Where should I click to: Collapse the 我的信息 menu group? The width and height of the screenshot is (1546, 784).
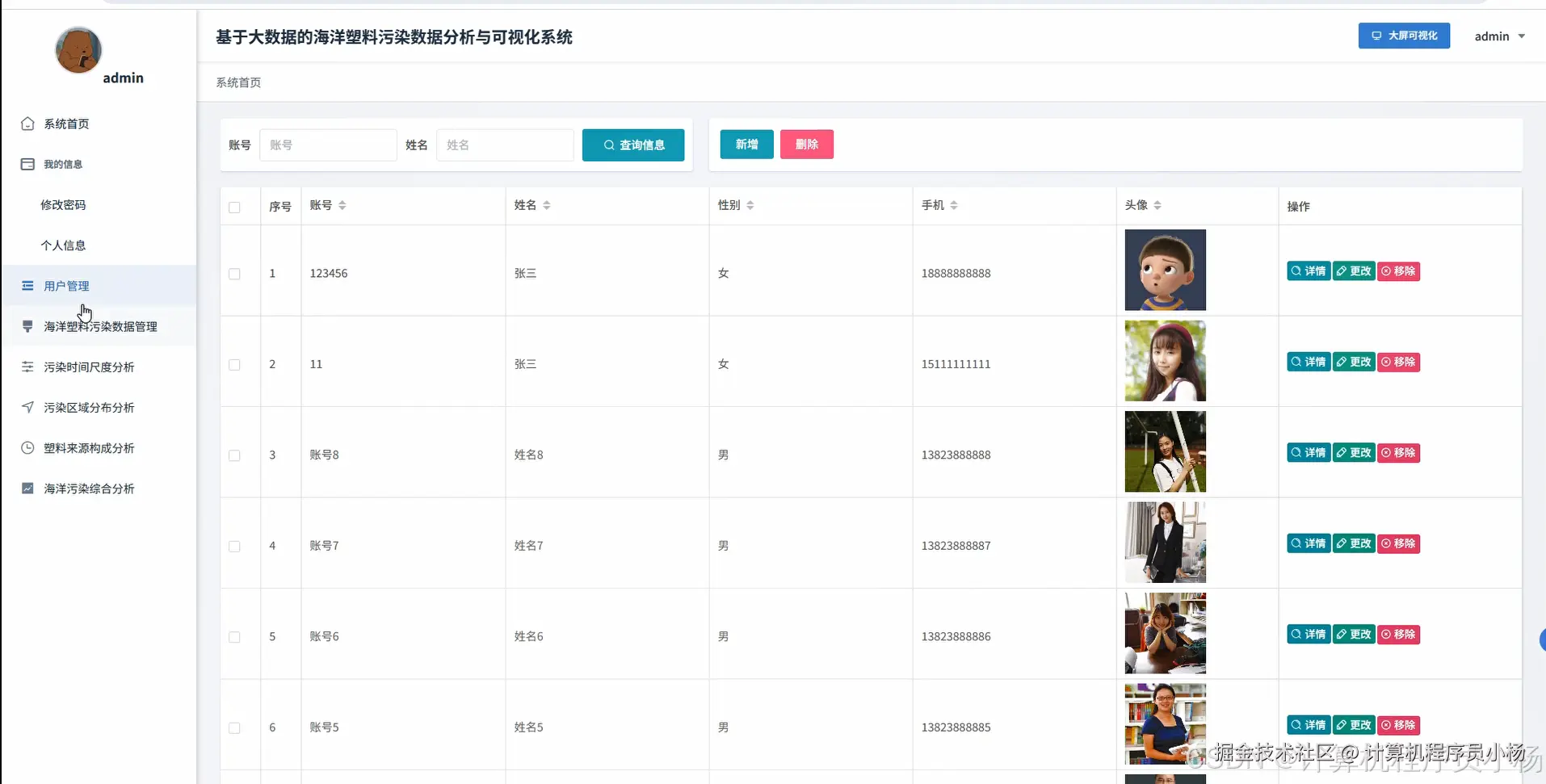[99, 164]
